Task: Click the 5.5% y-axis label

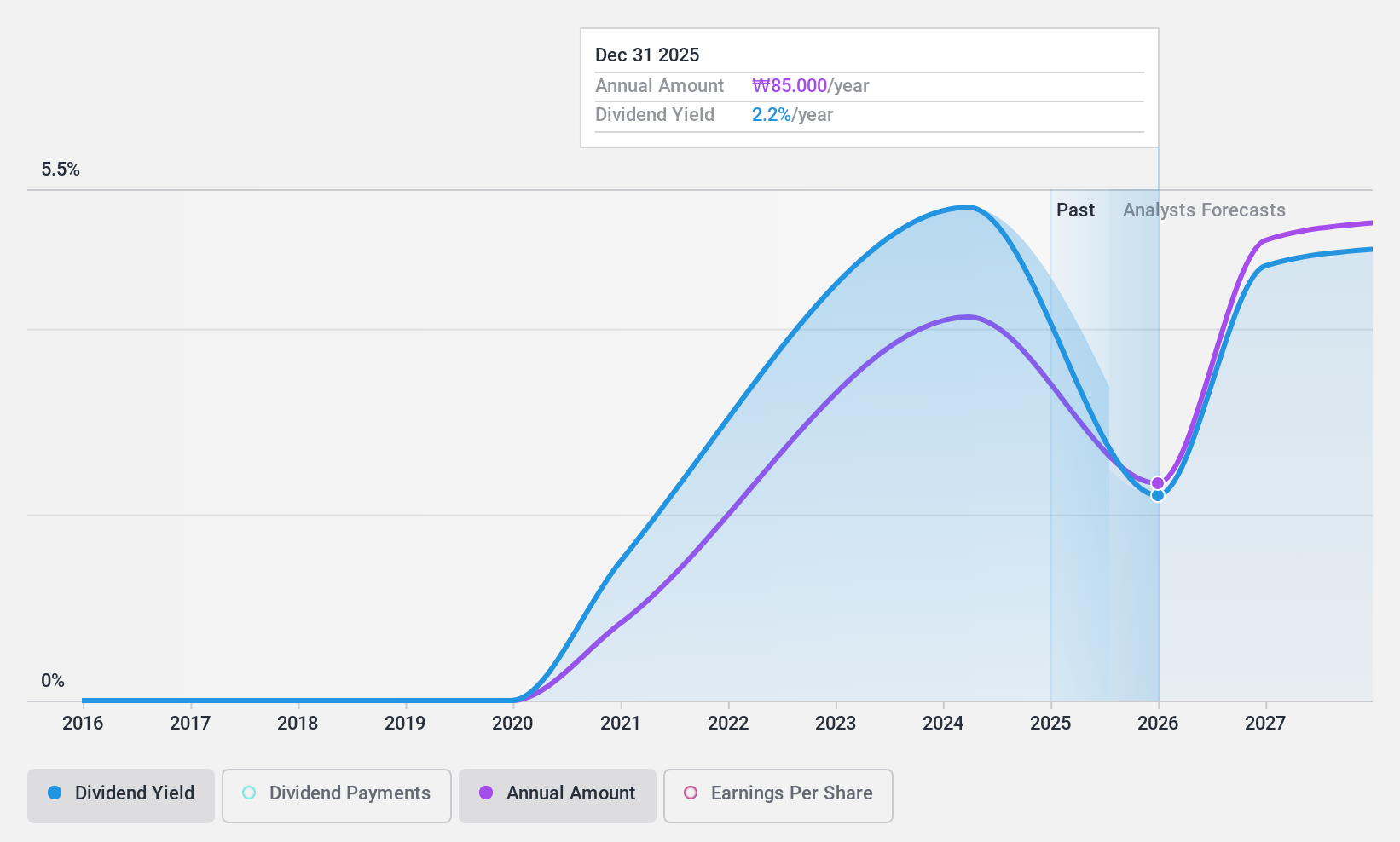Action: coord(61,170)
